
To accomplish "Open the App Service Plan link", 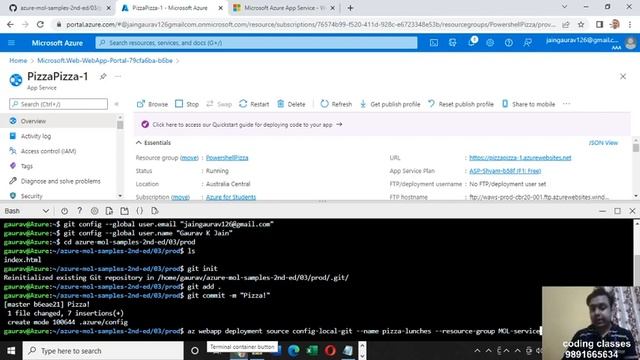I will (505, 171).
